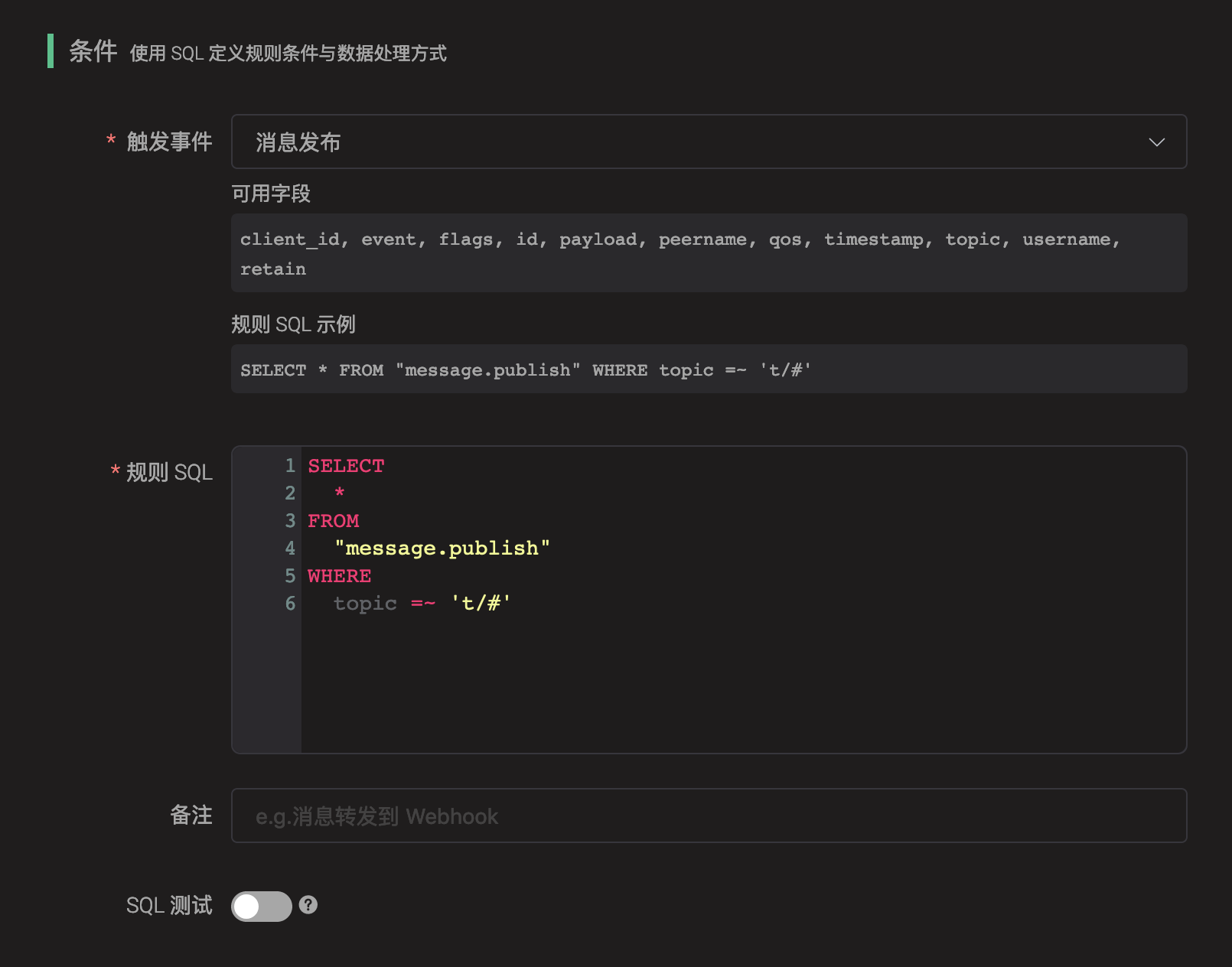Click the help question mark beside SQL 测试
Image resolution: width=1232 pixels, height=967 pixels.
tap(308, 905)
